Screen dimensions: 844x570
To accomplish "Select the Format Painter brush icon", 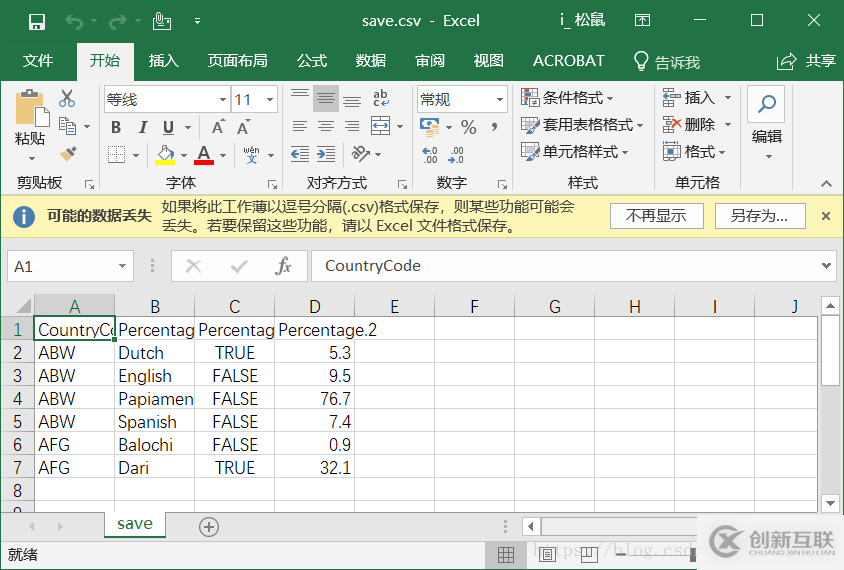I will pyautogui.click(x=67, y=153).
